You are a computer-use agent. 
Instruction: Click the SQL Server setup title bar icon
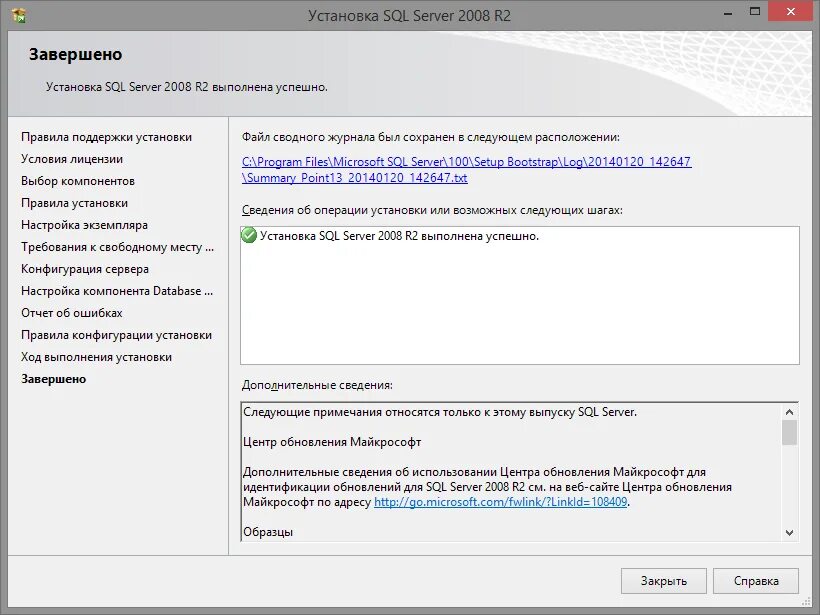pos(19,15)
